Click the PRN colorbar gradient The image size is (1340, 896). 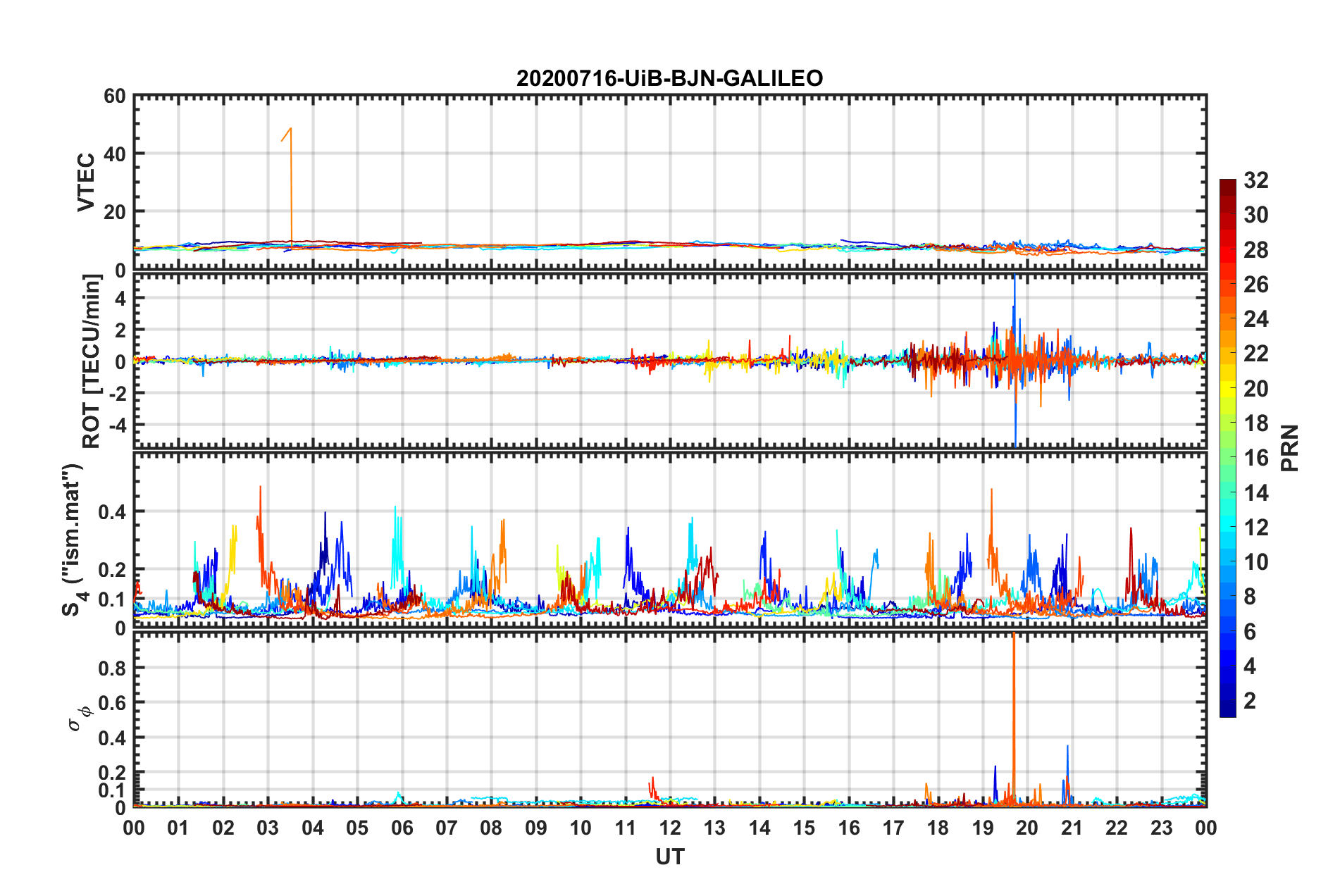pos(1227,448)
